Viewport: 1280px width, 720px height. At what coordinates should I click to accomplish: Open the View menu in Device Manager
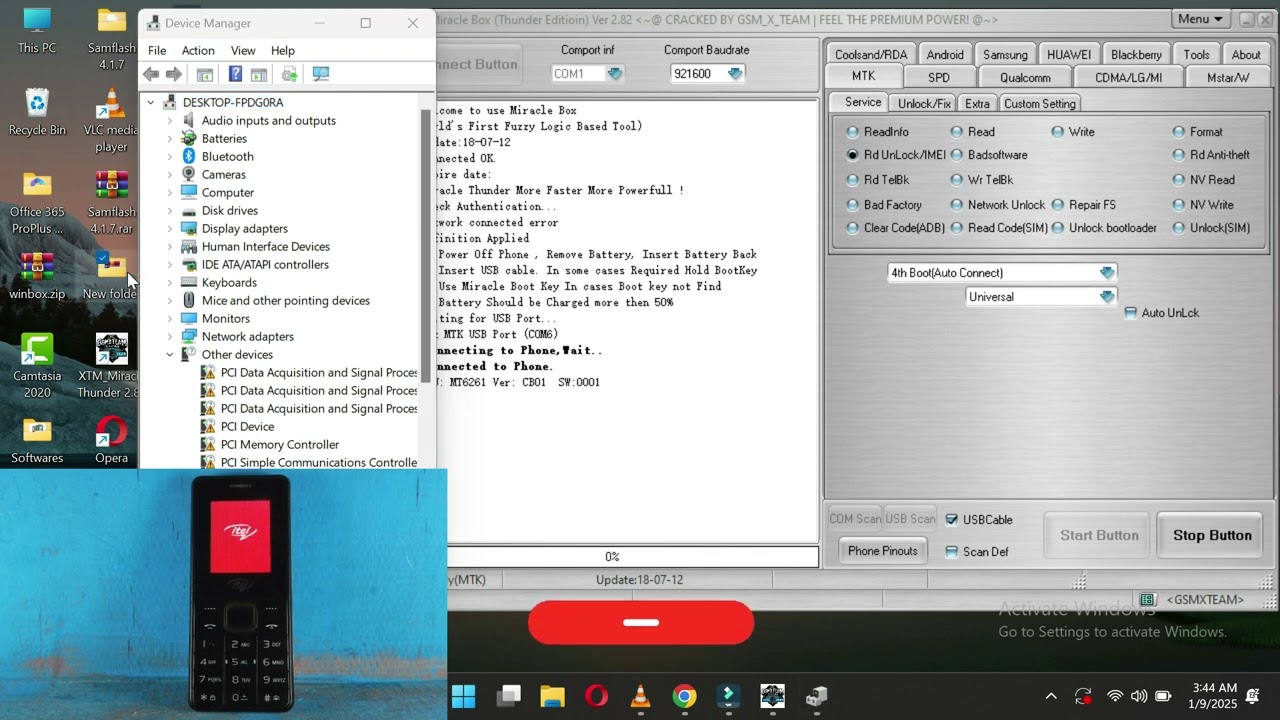[243, 51]
